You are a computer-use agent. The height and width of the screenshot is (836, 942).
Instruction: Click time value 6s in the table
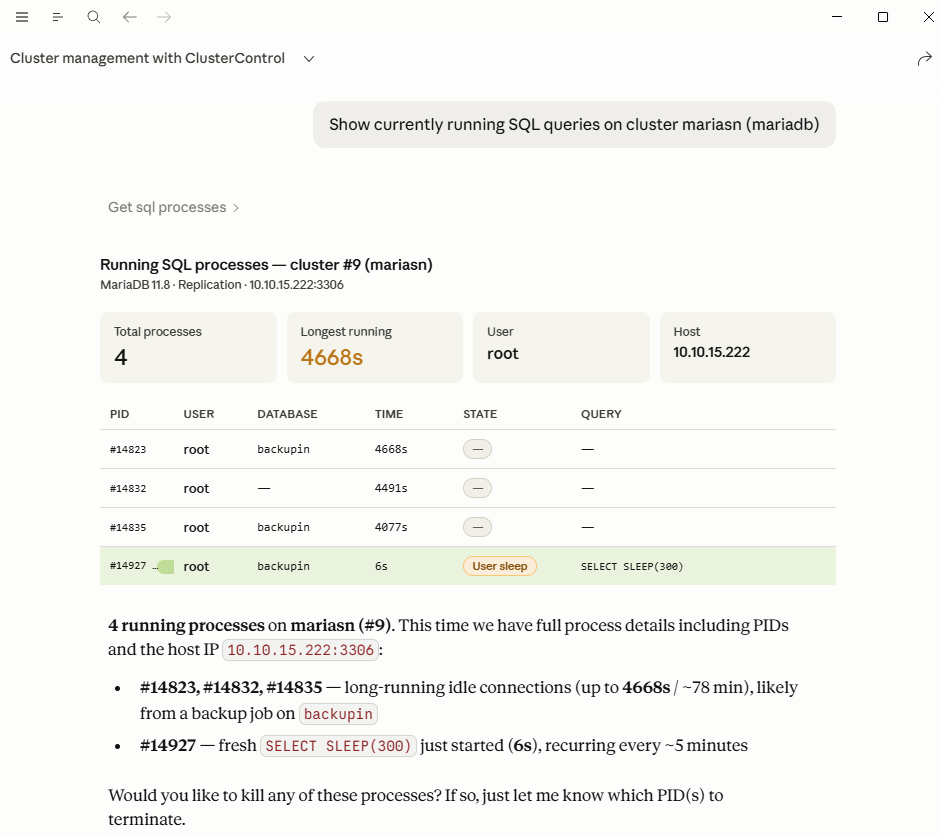tap(381, 566)
